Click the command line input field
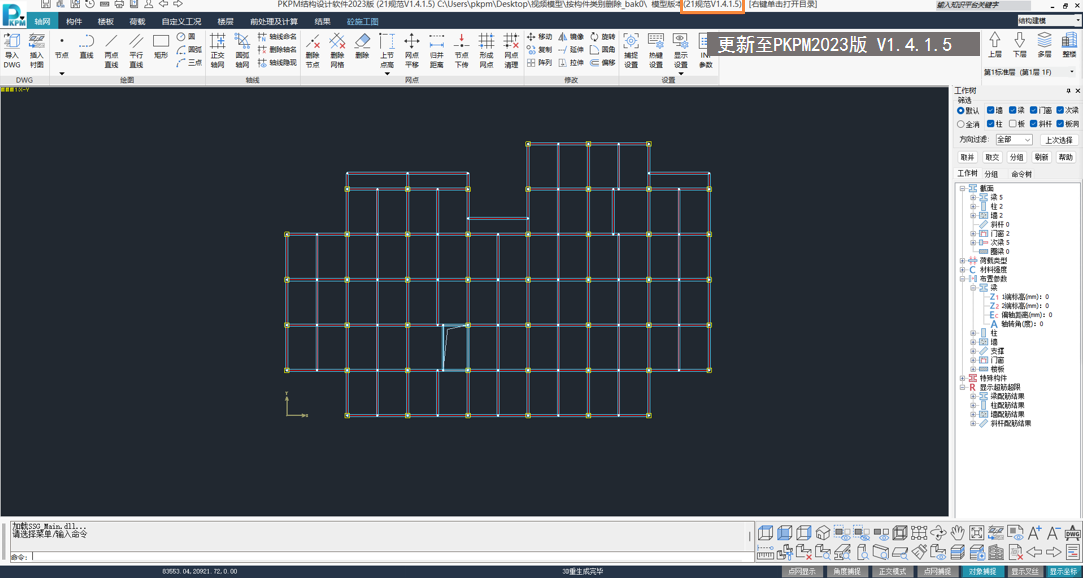This screenshot has width=1083, height=578. [x=390, y=556]
